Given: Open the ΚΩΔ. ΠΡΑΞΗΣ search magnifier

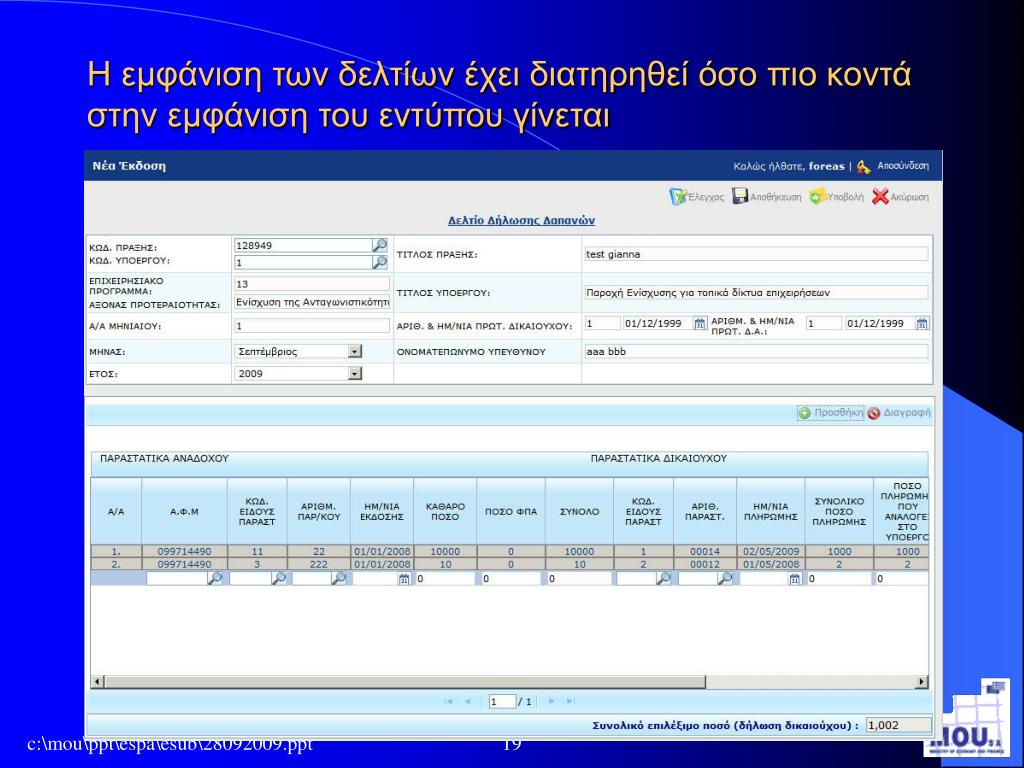Looking at the screenshot, I should pos(379,246).
